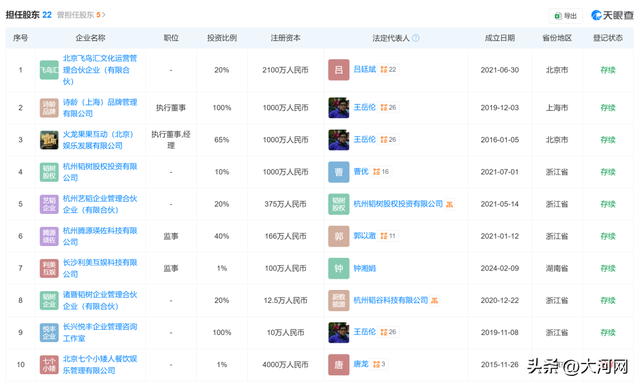
Task: Click the logo beside 杭州韬谷科技有限公司
Action: coord(339,300)
